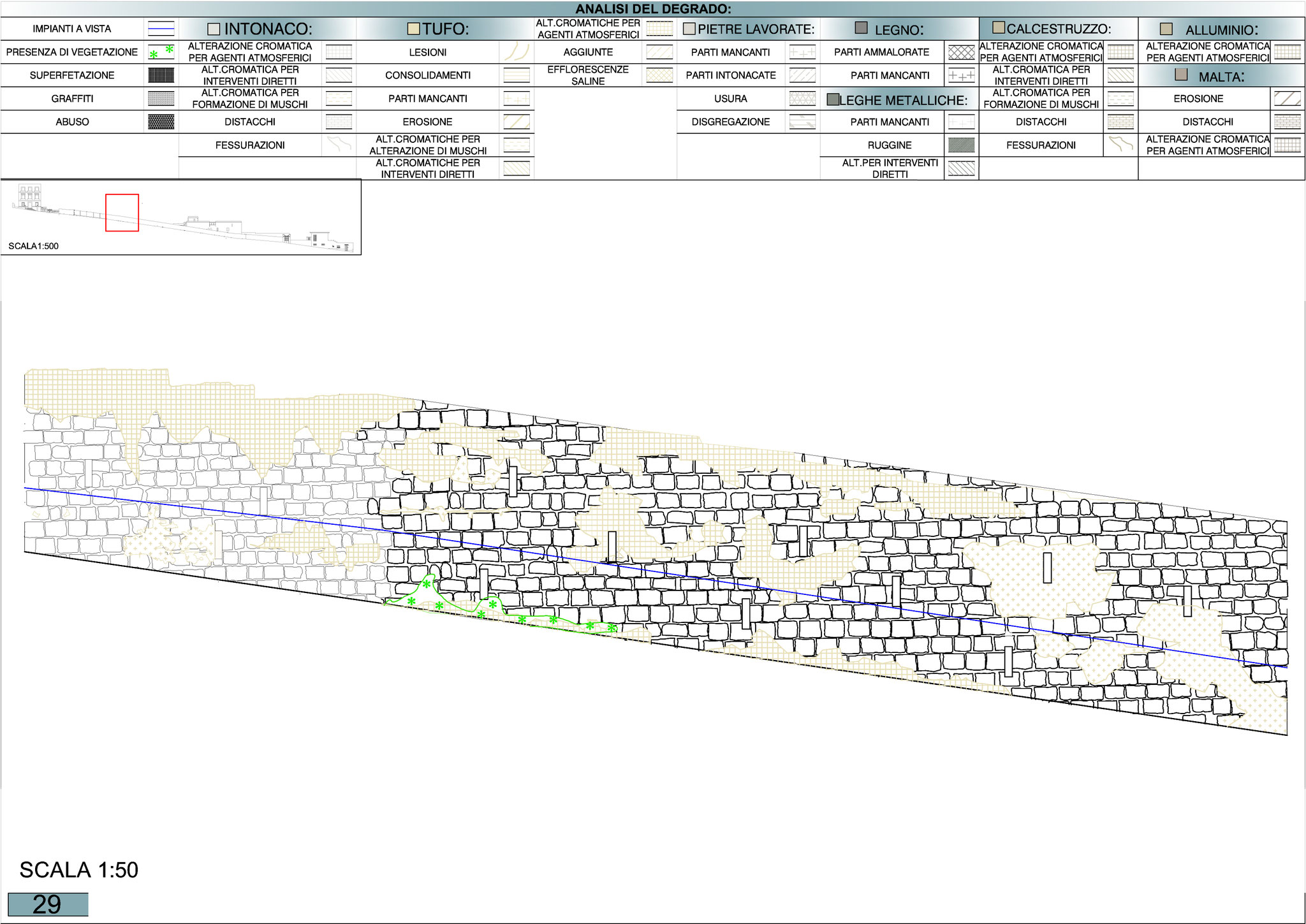This screenshot has width=1306, height=924.
Task: Click the red rectangle in the key map
Action: click(x=122, y=212)
